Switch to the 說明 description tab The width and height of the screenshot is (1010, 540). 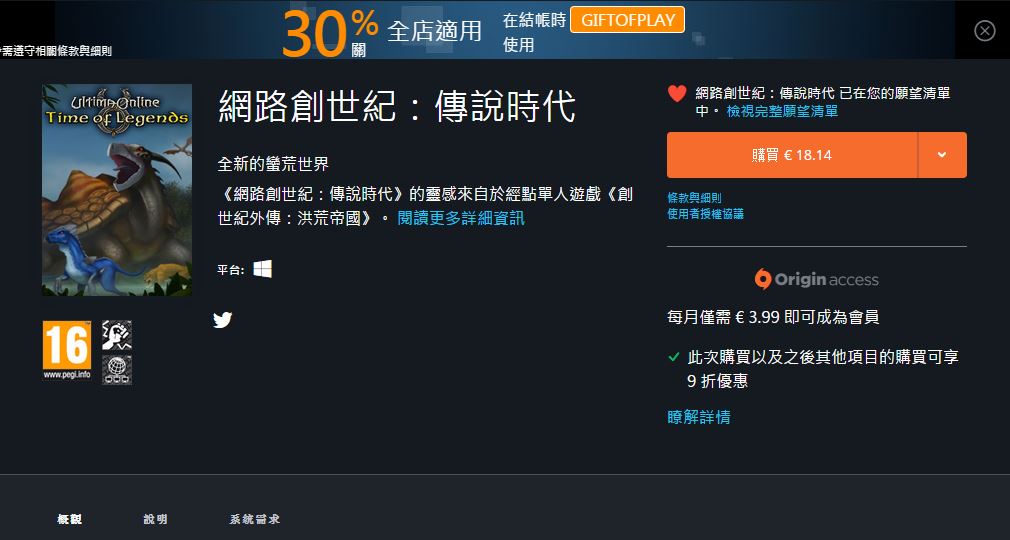[155, 519]
